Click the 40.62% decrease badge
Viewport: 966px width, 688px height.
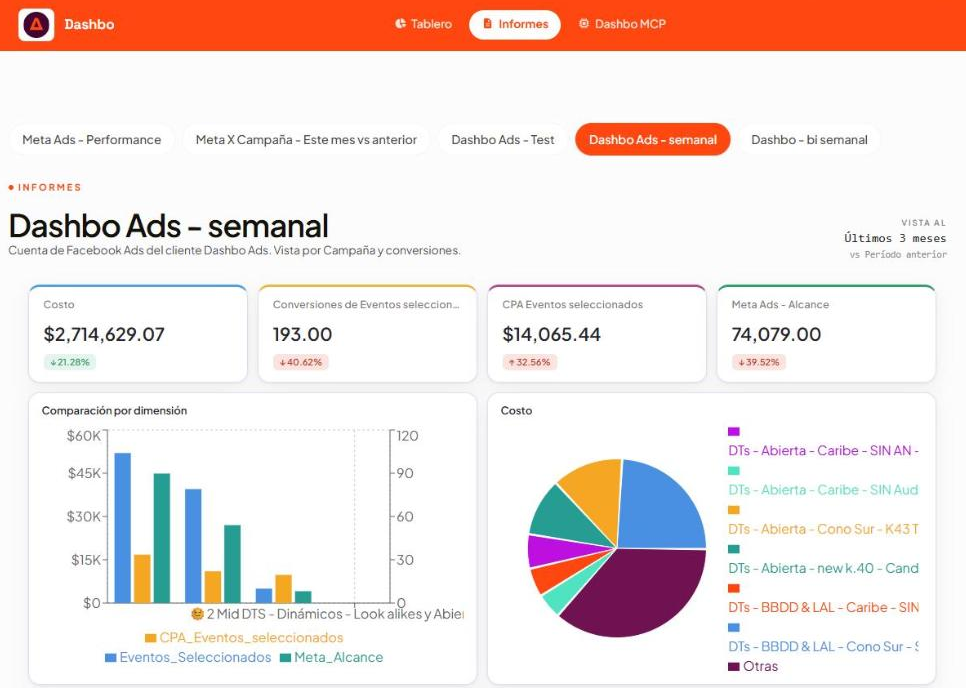tap(301, 362)
